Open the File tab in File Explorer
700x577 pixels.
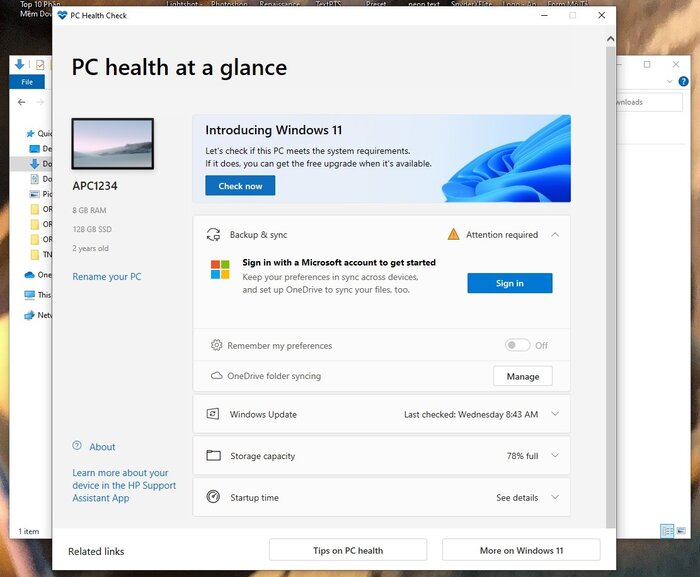pyautogui.click(x=27, y=82)
